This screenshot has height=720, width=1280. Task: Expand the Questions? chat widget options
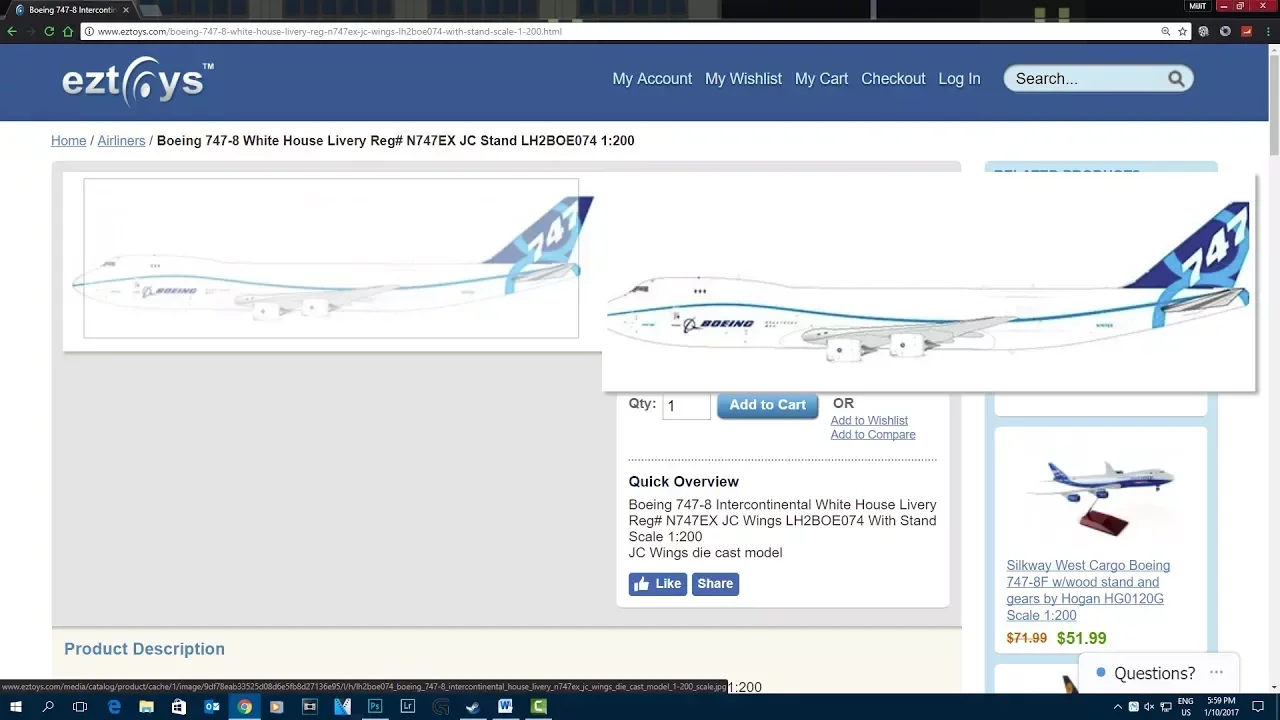(x=1216, y=673)
